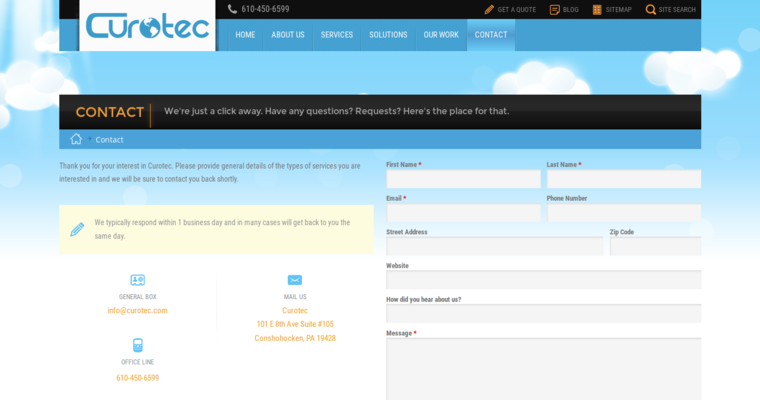Email info@curotec.com link
The height and width of the screenshot is (400, 760).
coord(137,310)
